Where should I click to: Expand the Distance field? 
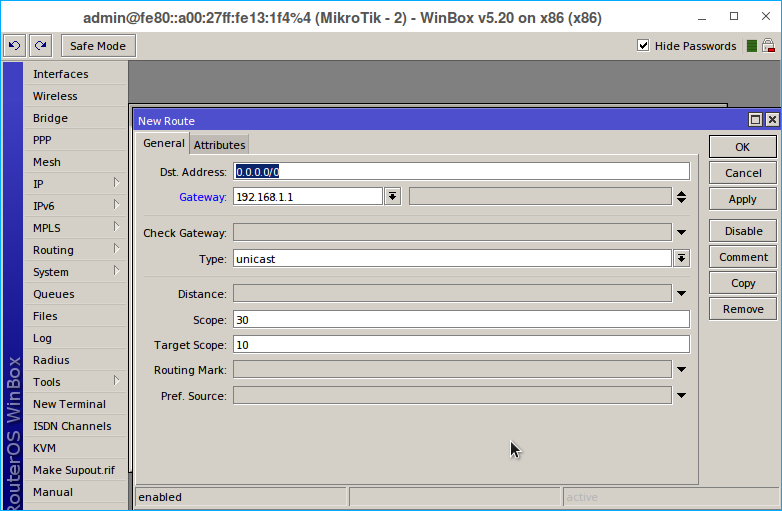click(x=681, y=294)
